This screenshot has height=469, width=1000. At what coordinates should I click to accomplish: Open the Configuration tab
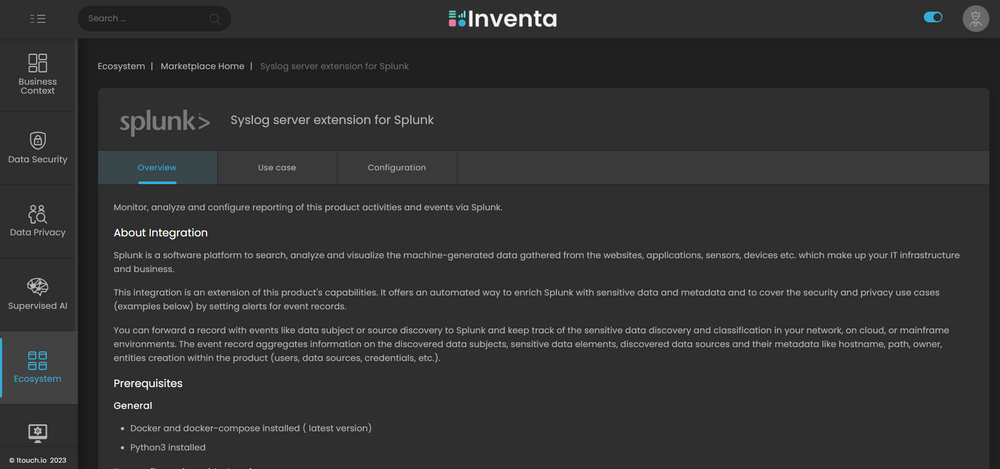397,168
